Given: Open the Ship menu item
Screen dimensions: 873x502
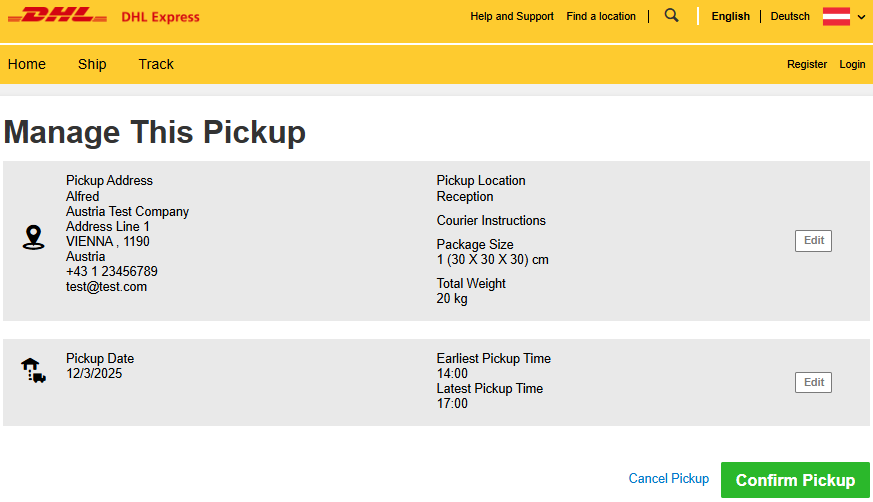Looking at the screenshot, I should 92,64.
